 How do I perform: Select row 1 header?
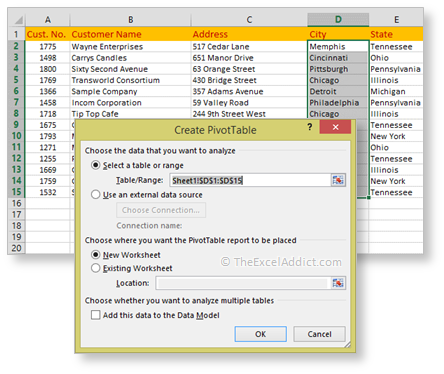pyautogui.click(x=16, y=34)
